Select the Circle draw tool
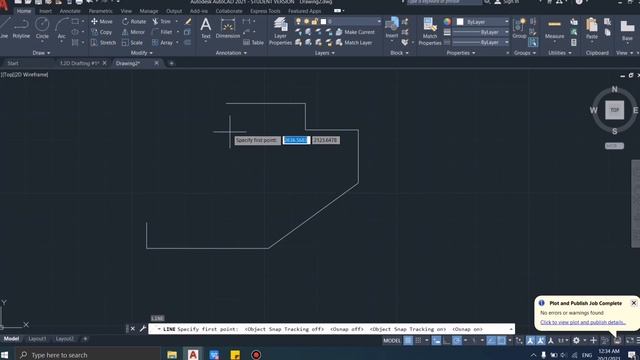The width and height of the screenshot is (640, 360). point(42,28)
